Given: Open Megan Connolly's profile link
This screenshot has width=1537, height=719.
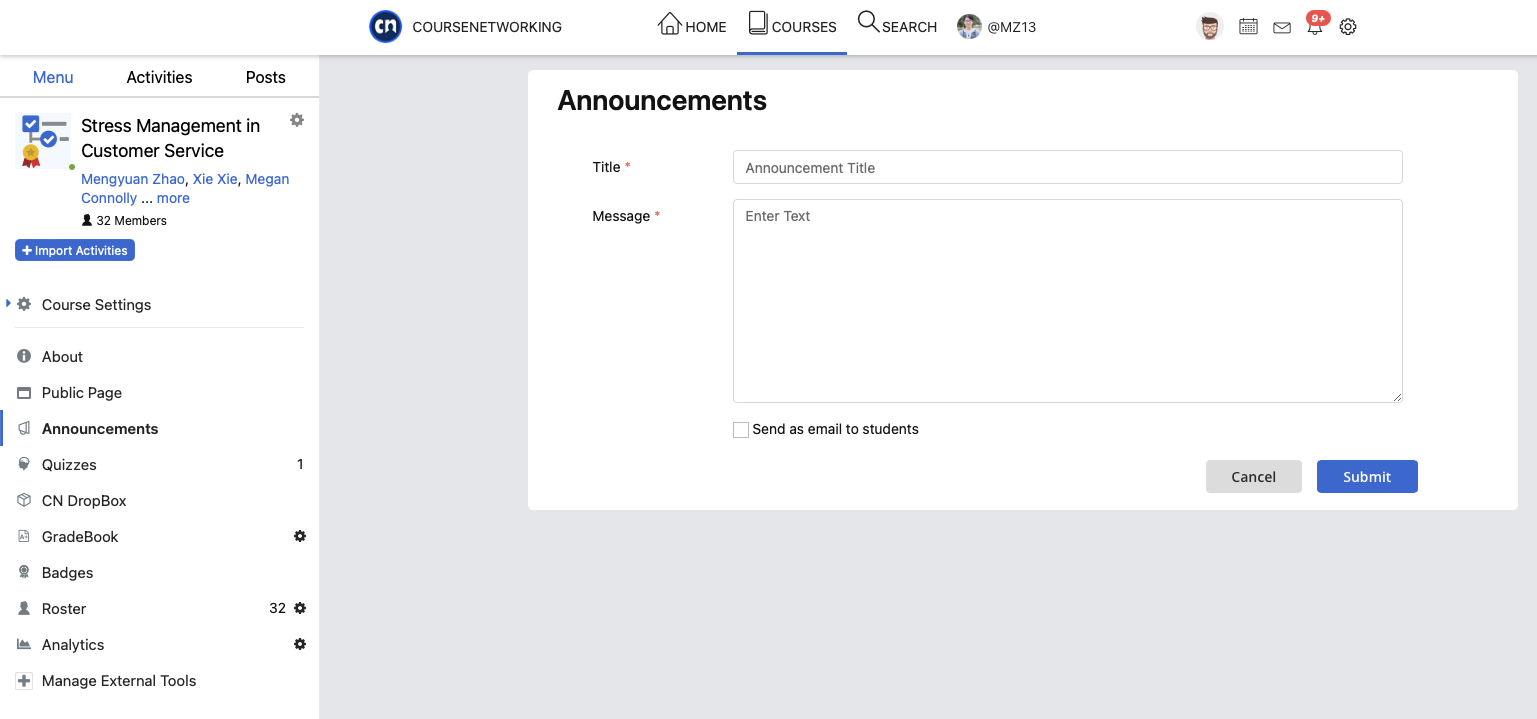Looking at the screenshot, I should tap(185, 188).
